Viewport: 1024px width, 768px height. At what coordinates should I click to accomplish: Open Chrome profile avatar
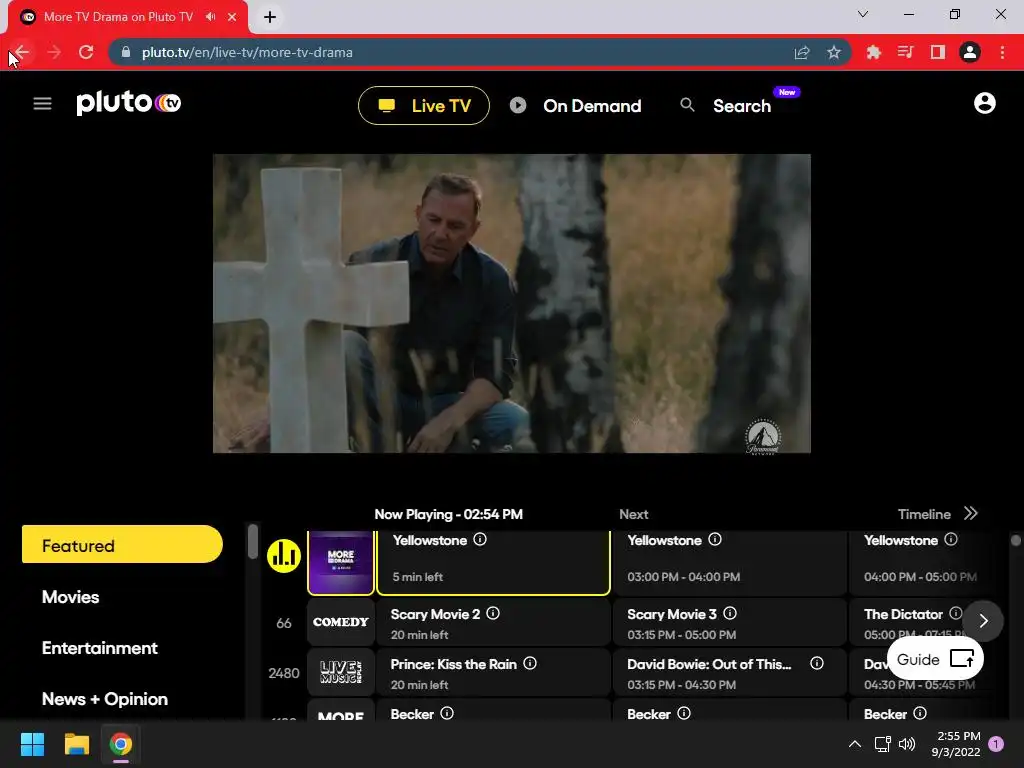(970, 52)
